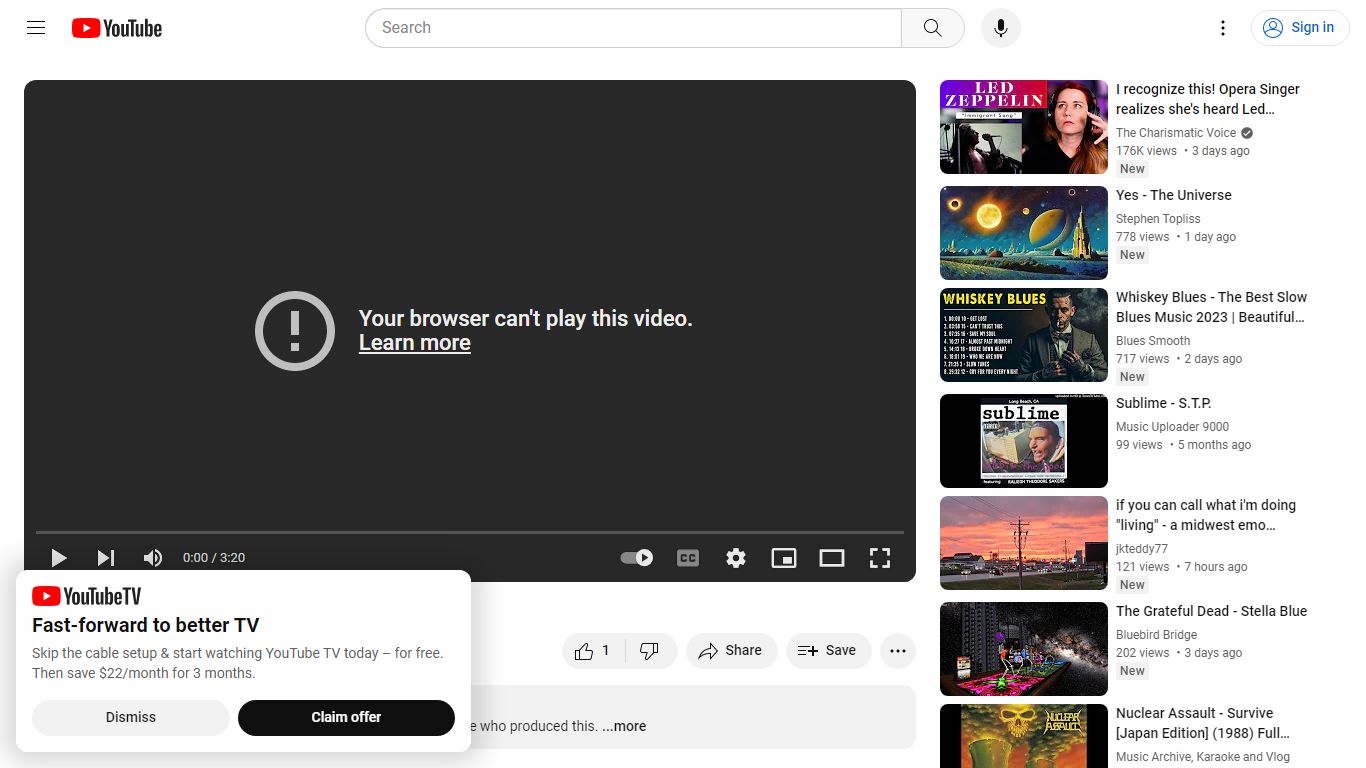Visit the Stephen Topliss channel
Viewport: 1366px width, 768px height.
point(1158,219)
